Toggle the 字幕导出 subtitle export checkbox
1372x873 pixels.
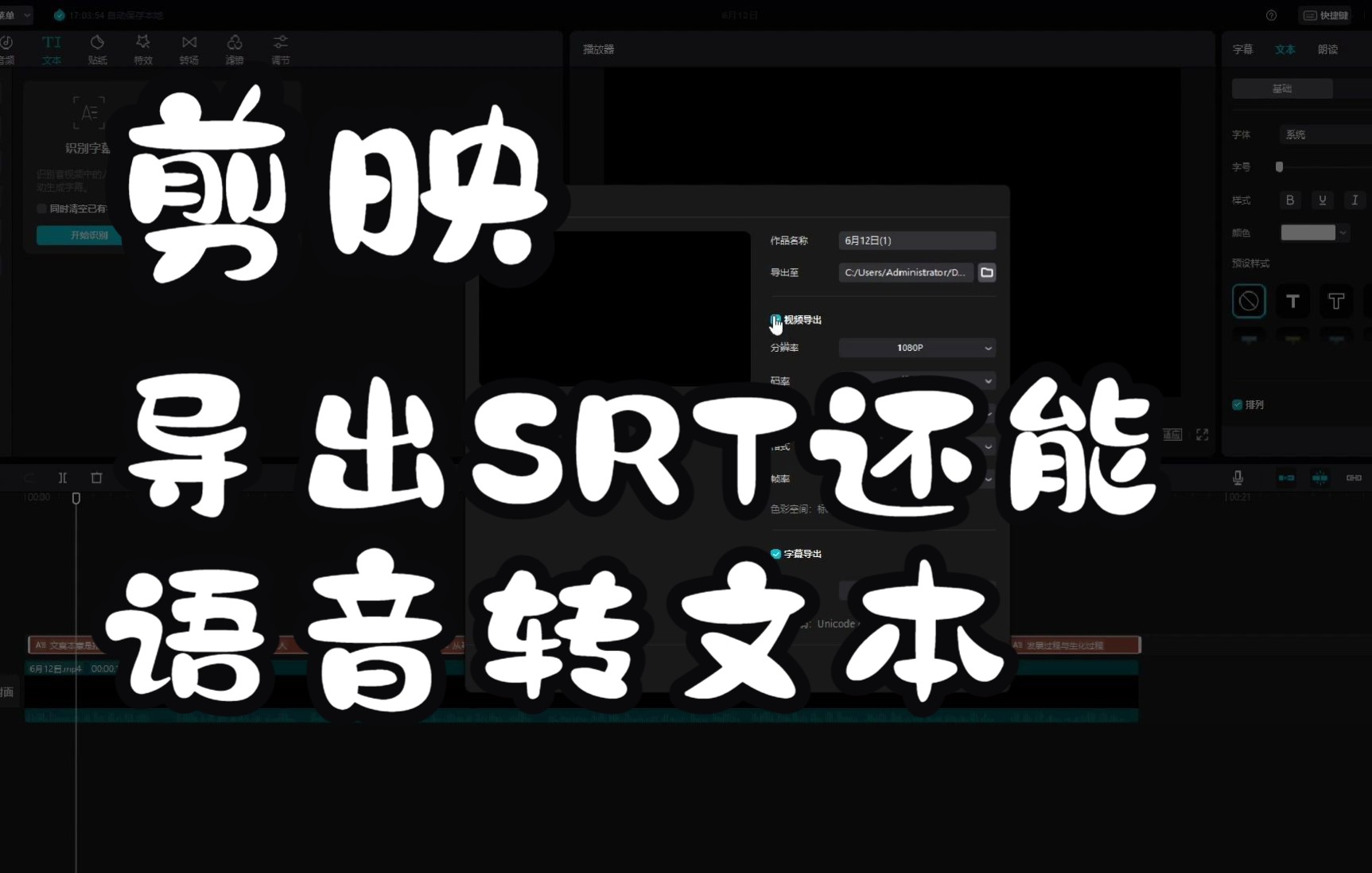(775, 553)
